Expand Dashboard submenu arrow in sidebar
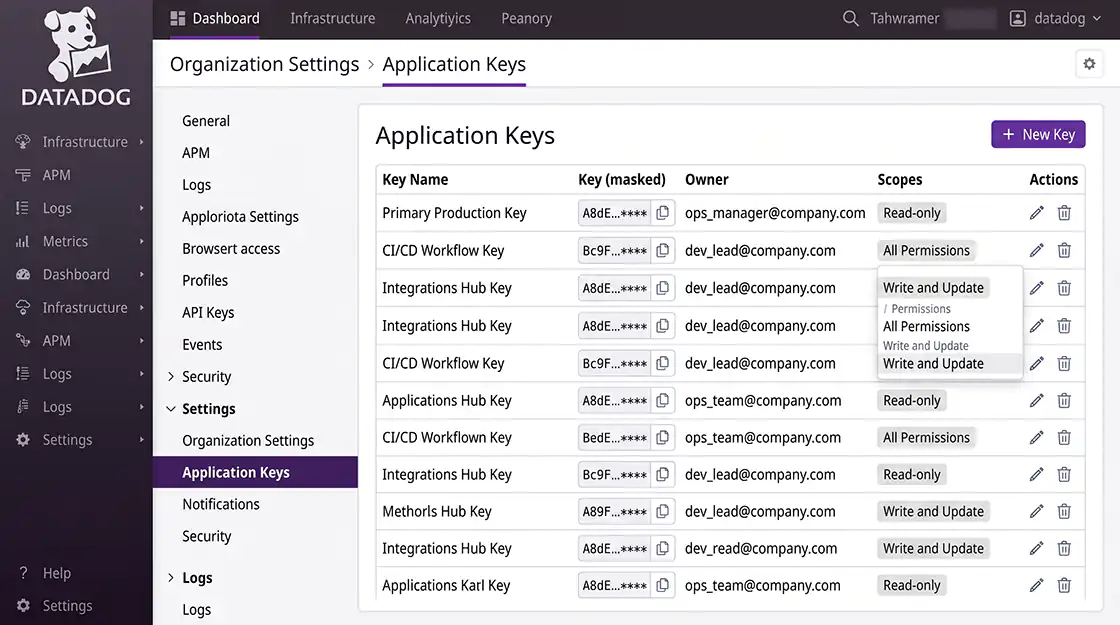The height and width of the screenshot is (625, 1120). (x=141, y=274)
